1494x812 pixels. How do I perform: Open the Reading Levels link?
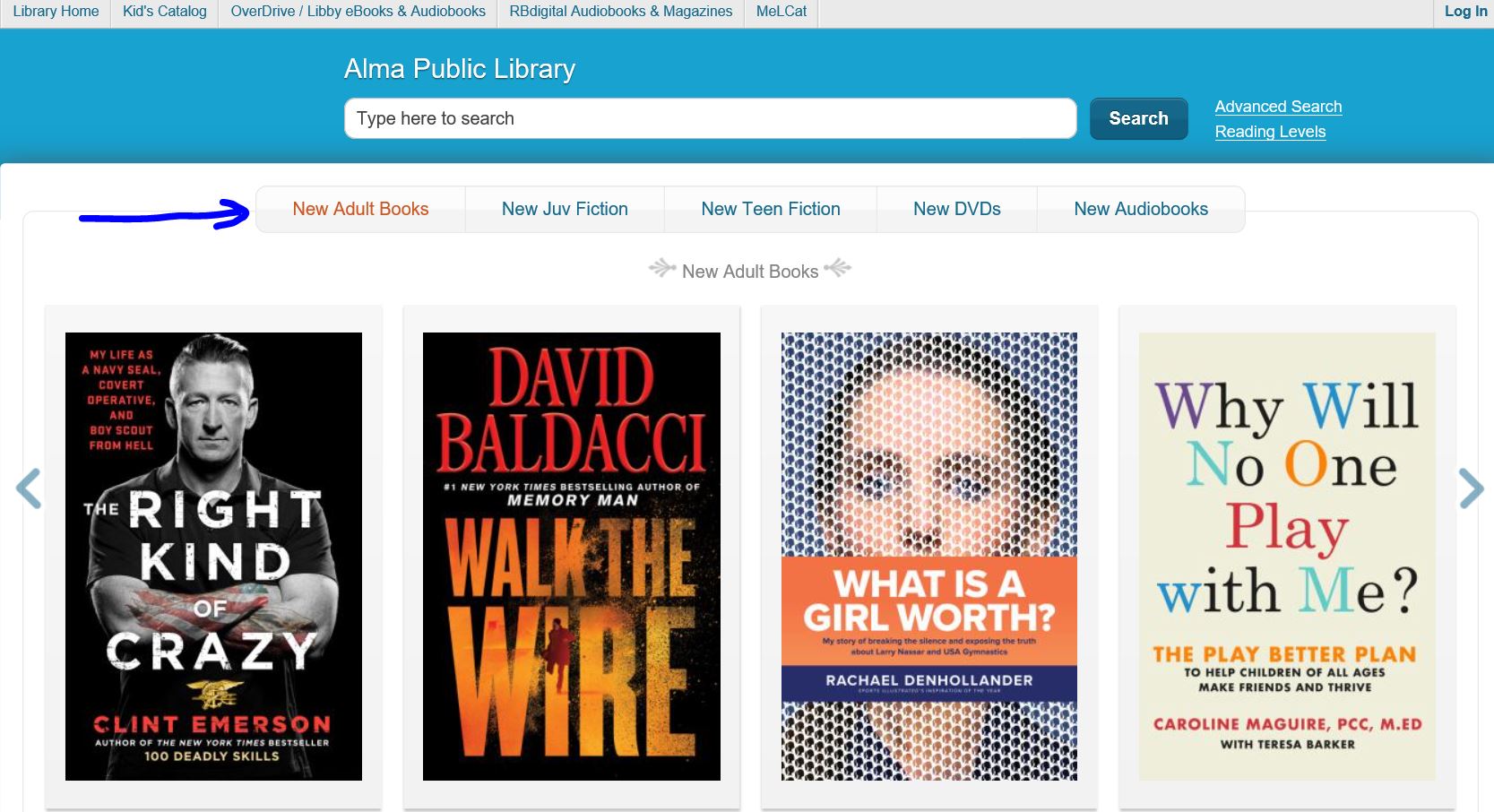(1270, 132)
